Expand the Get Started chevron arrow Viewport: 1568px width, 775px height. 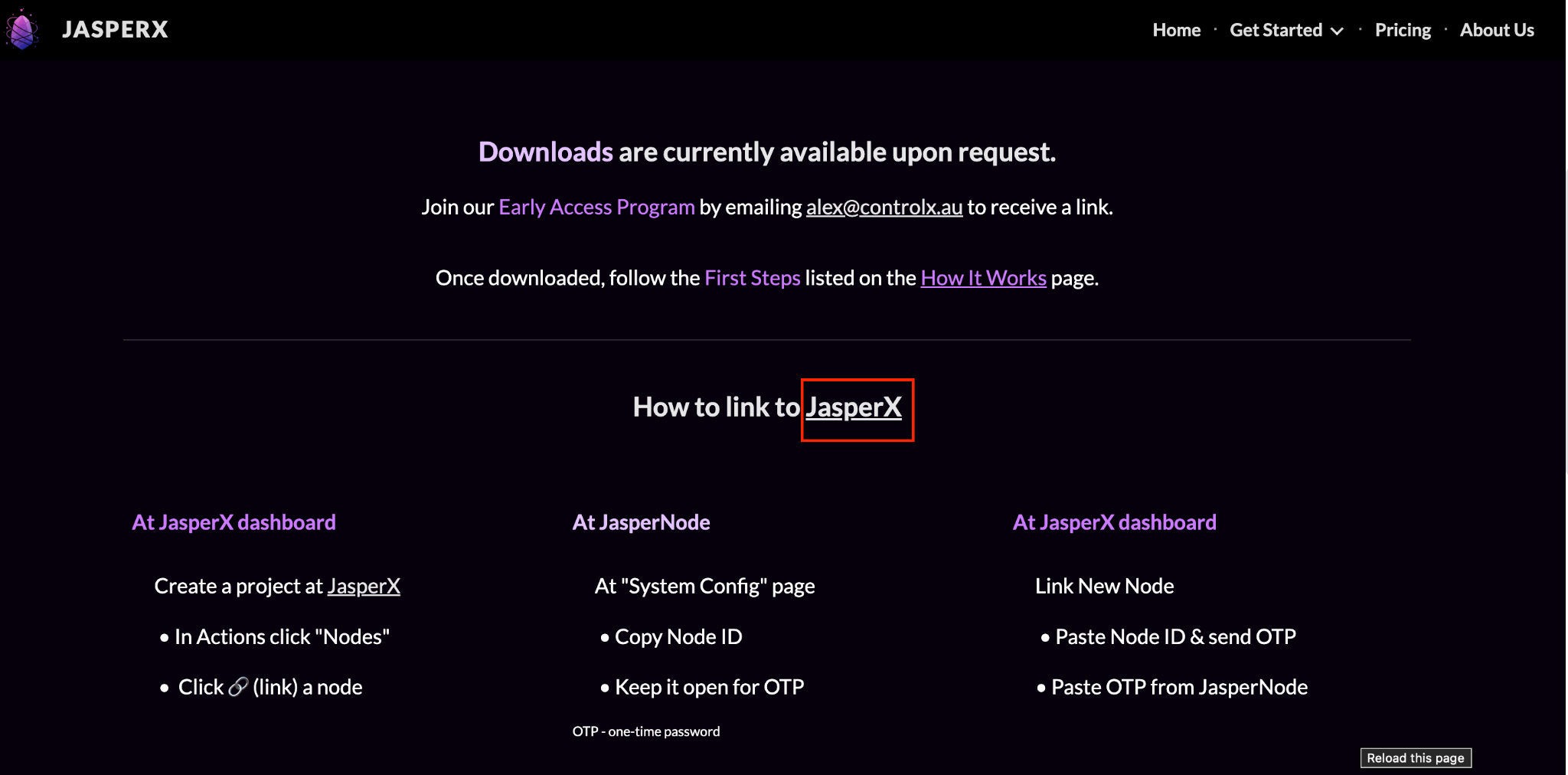1338,31
